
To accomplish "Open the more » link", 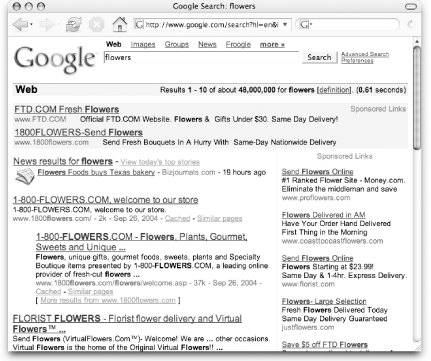I will (272, 44).
